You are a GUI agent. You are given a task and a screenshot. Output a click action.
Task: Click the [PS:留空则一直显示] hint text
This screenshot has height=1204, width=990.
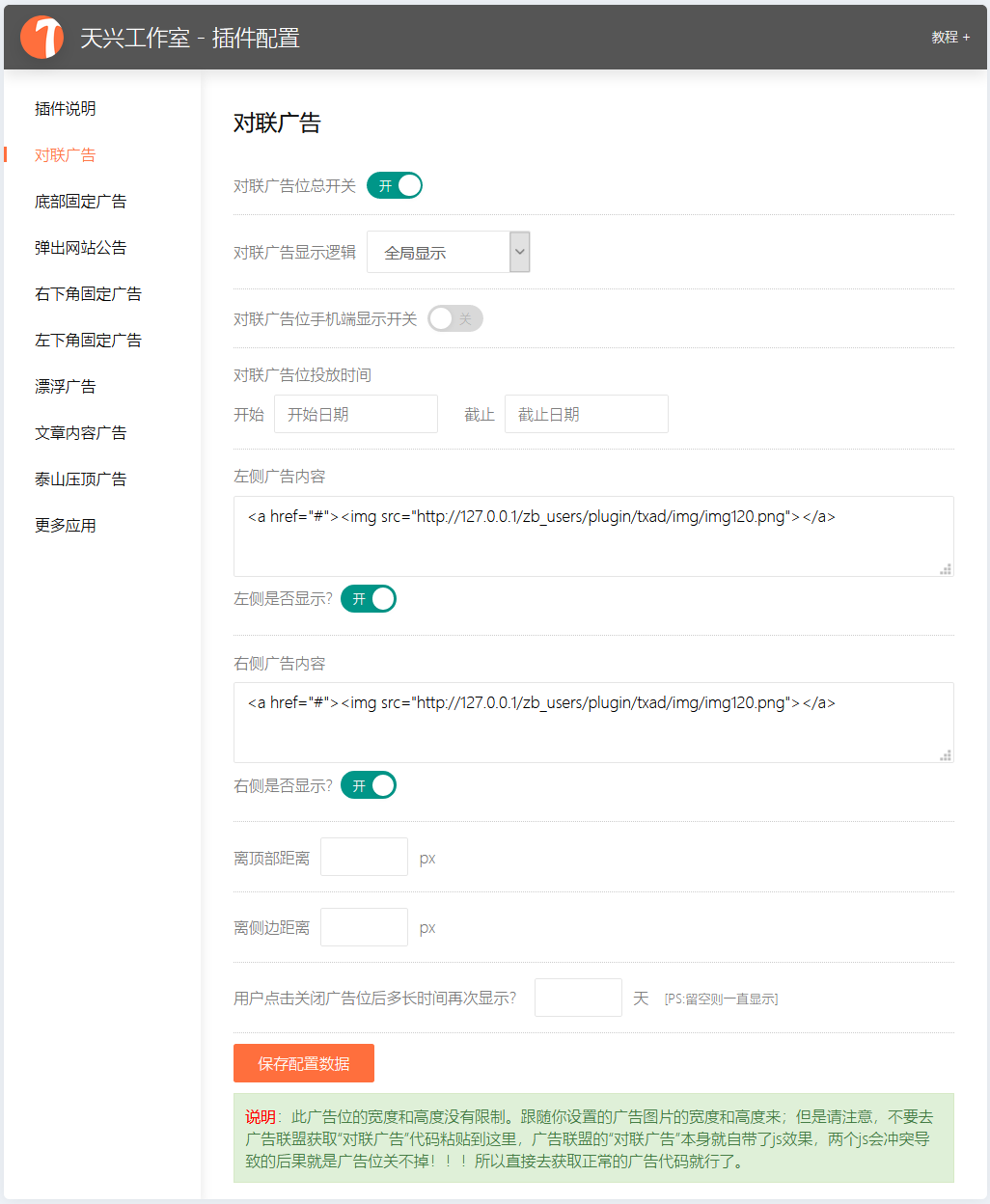tap(721, 999)
